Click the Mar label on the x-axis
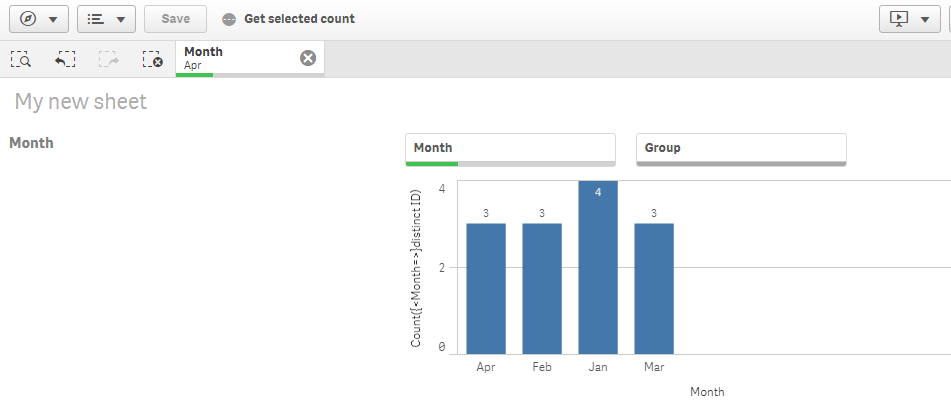Screen dimensions: 951x418 [654, 368]
